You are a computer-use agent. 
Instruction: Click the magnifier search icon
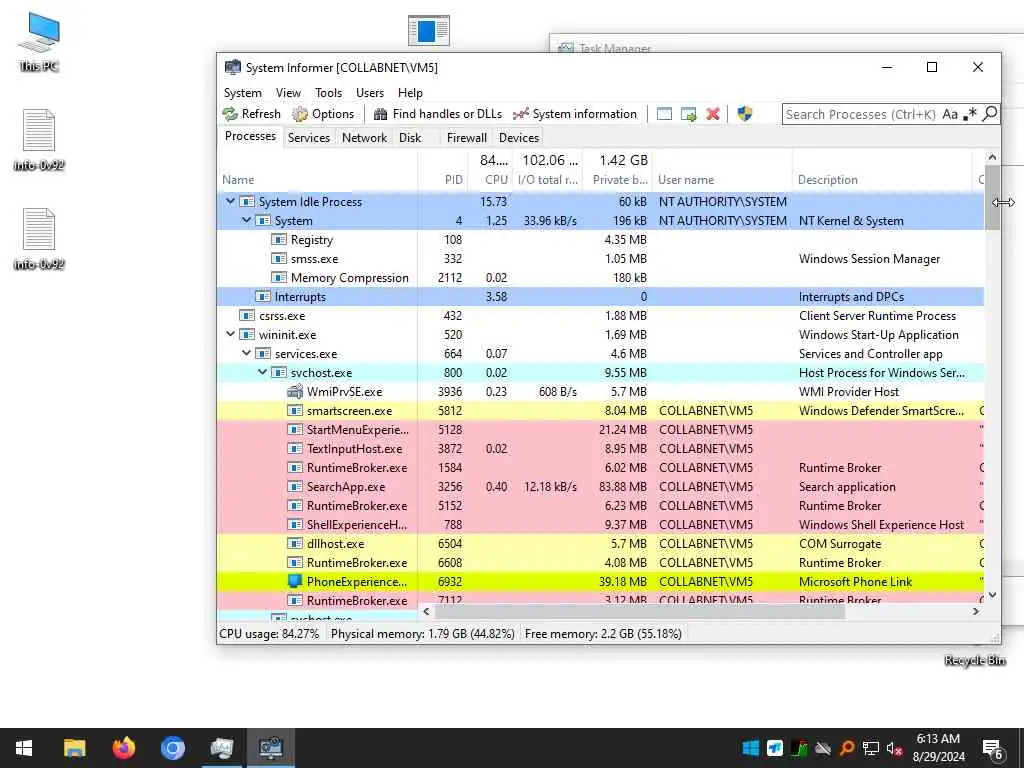(990, 114)
